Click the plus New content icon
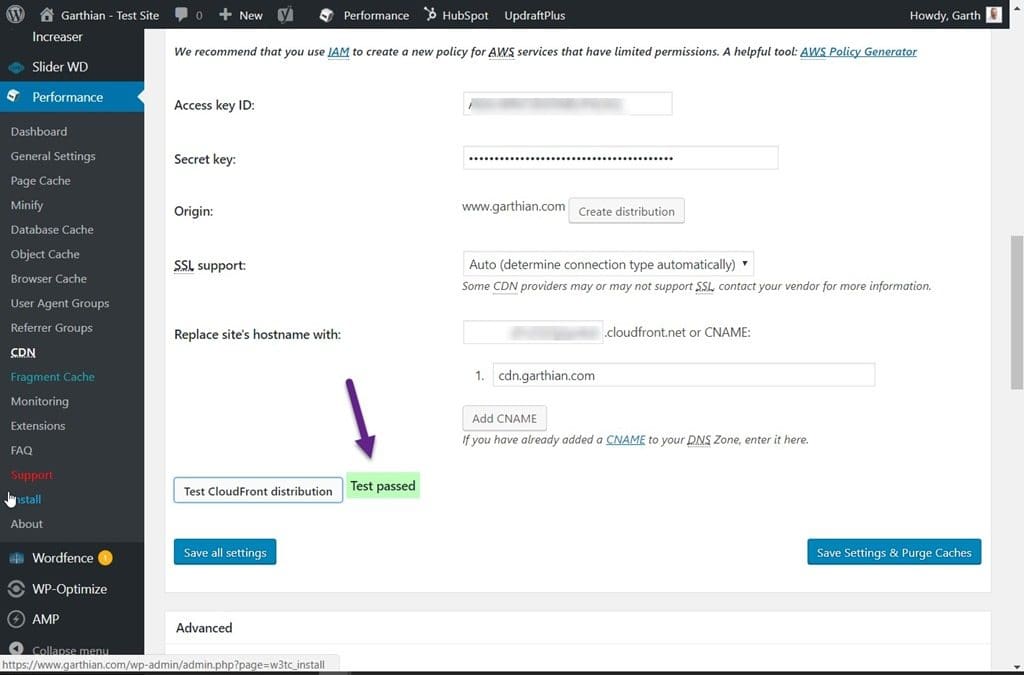1024x675 pixels. pyautogui.click(x=225, y=14)
